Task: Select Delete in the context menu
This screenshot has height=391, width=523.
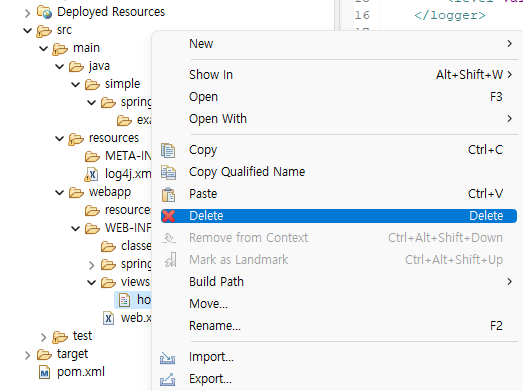Action: (339, 216)
